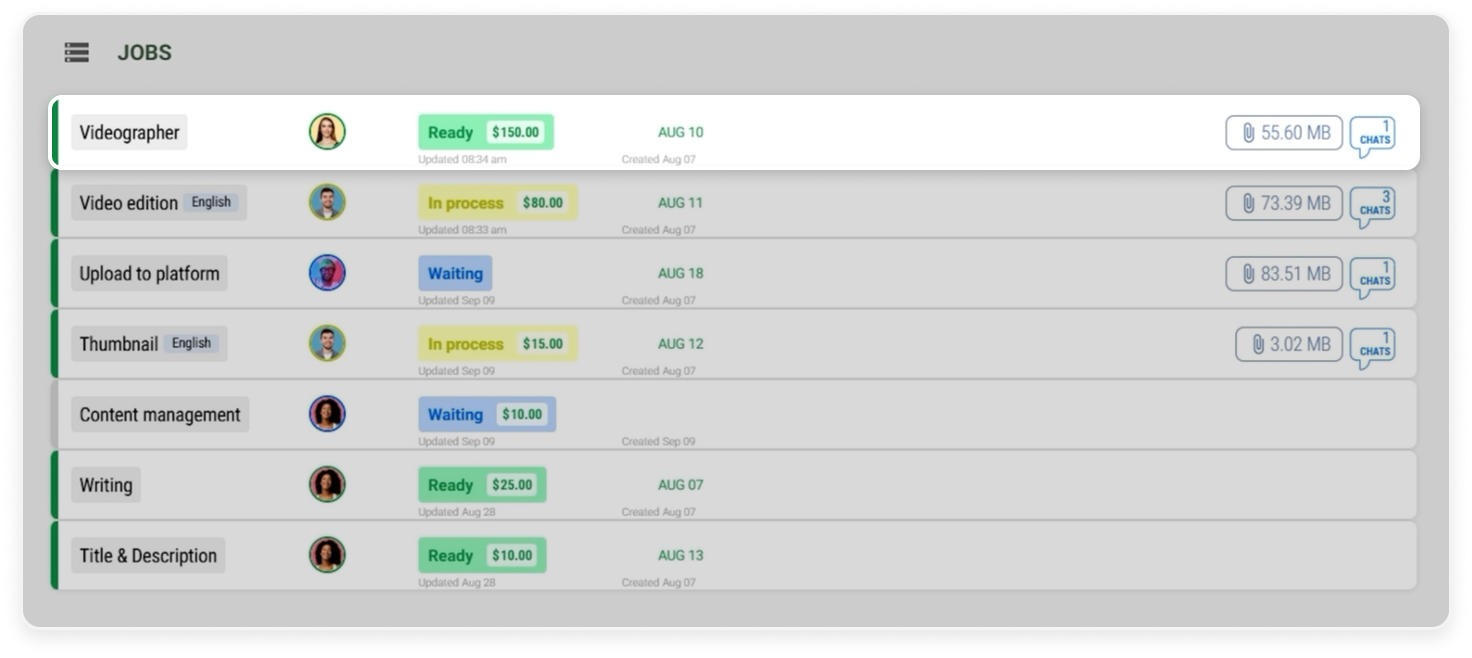Open the Thumbnail job chat bubble
This screenshot has width=1472, height=658.
coord(1372,348)
